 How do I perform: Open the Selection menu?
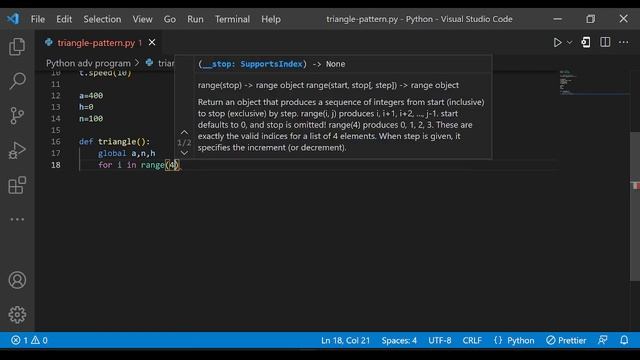point(102,19)
